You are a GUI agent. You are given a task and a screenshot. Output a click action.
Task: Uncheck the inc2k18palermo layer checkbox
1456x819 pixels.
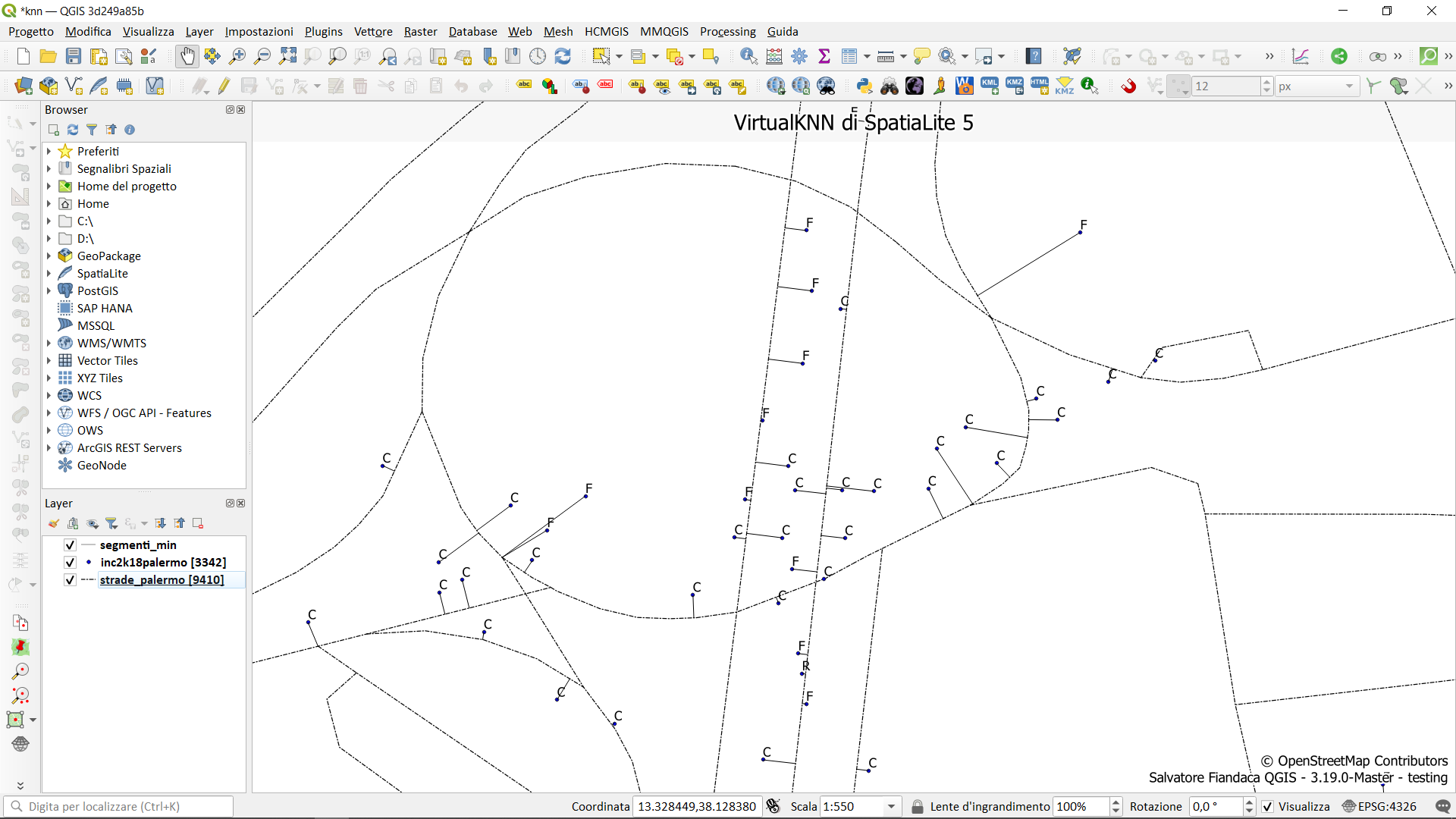70,563
